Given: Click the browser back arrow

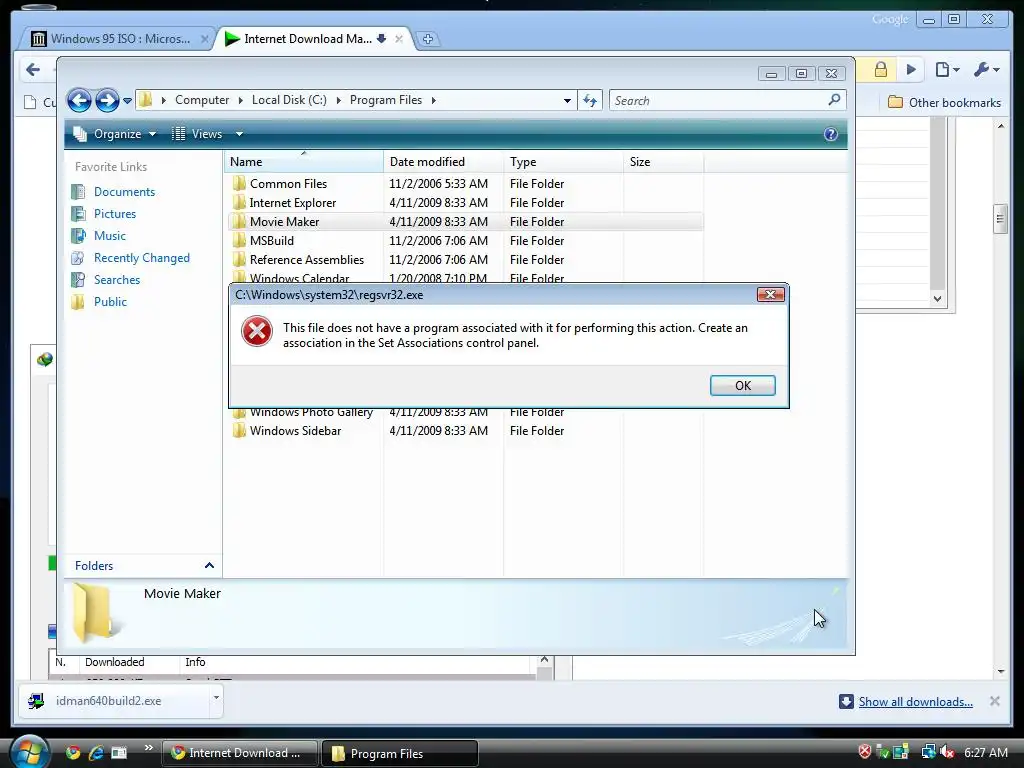Looking at the screenshot, I should (33, 69).
